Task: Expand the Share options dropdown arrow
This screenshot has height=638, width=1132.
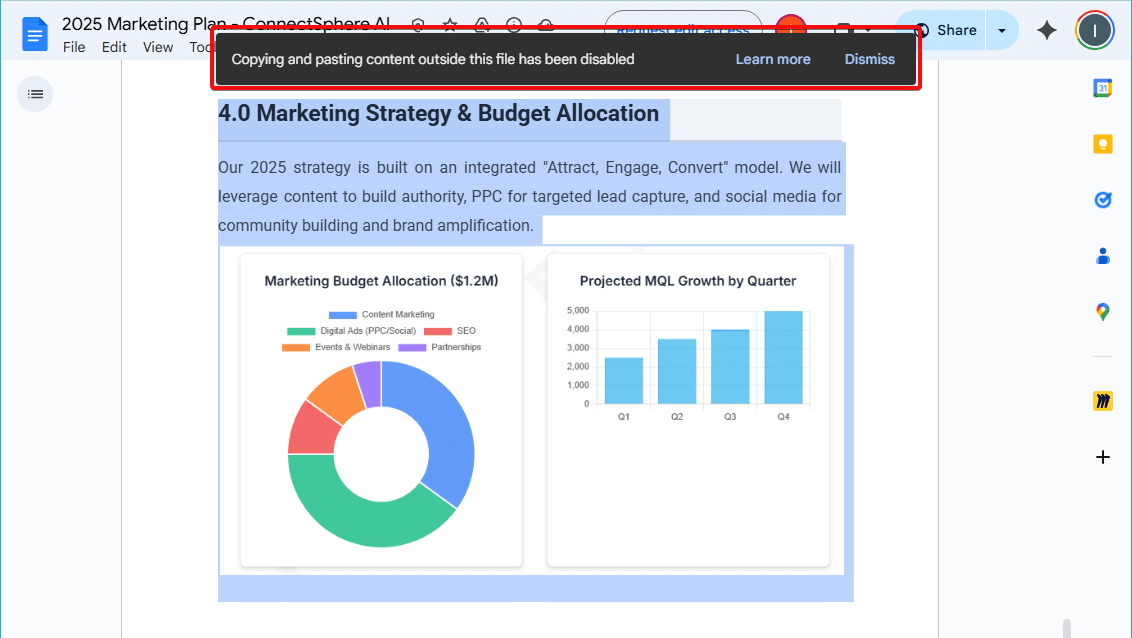Action: [1002, 30]
